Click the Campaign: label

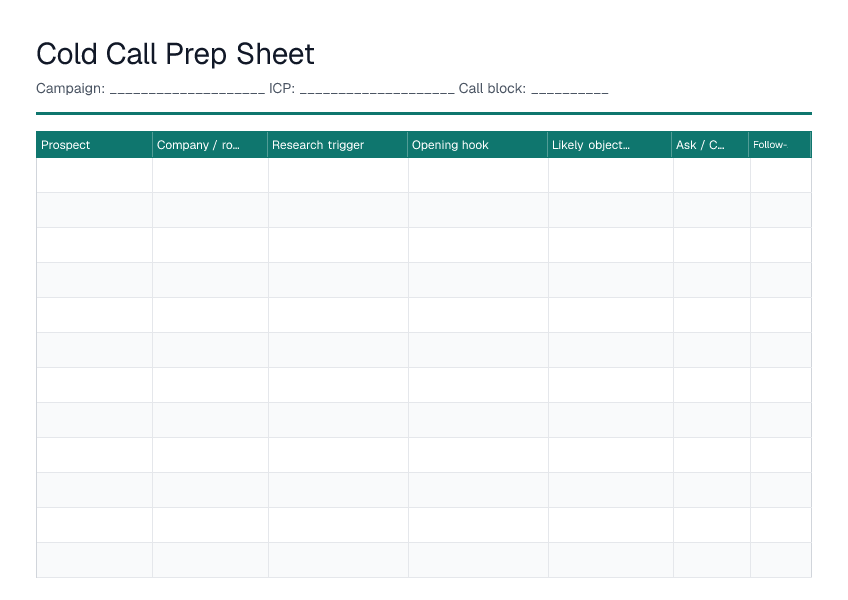click(x=70, y=89)
